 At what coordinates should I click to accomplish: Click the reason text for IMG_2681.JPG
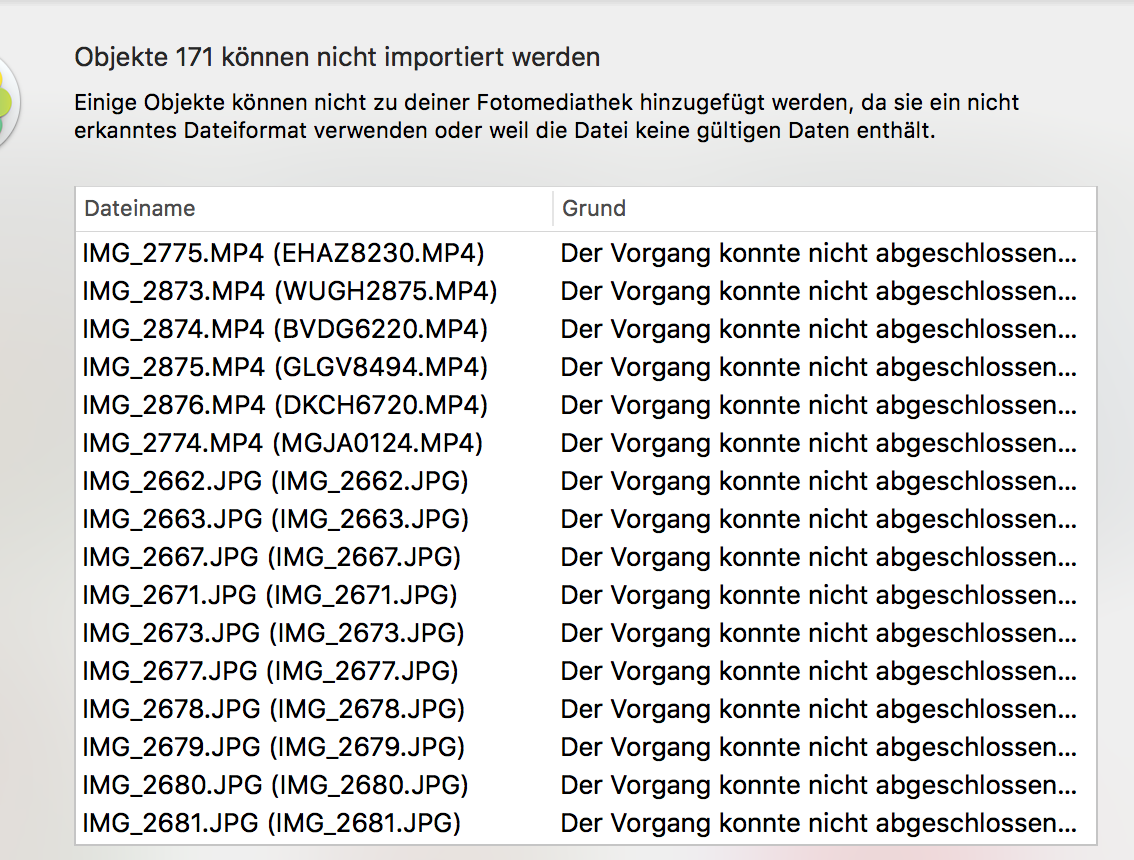point(818,824)
